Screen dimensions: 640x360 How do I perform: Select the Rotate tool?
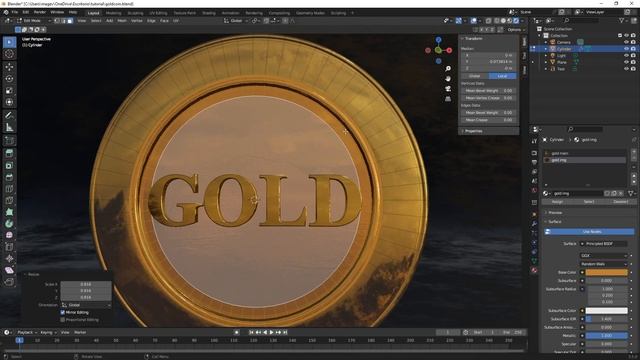coord(9,79)
